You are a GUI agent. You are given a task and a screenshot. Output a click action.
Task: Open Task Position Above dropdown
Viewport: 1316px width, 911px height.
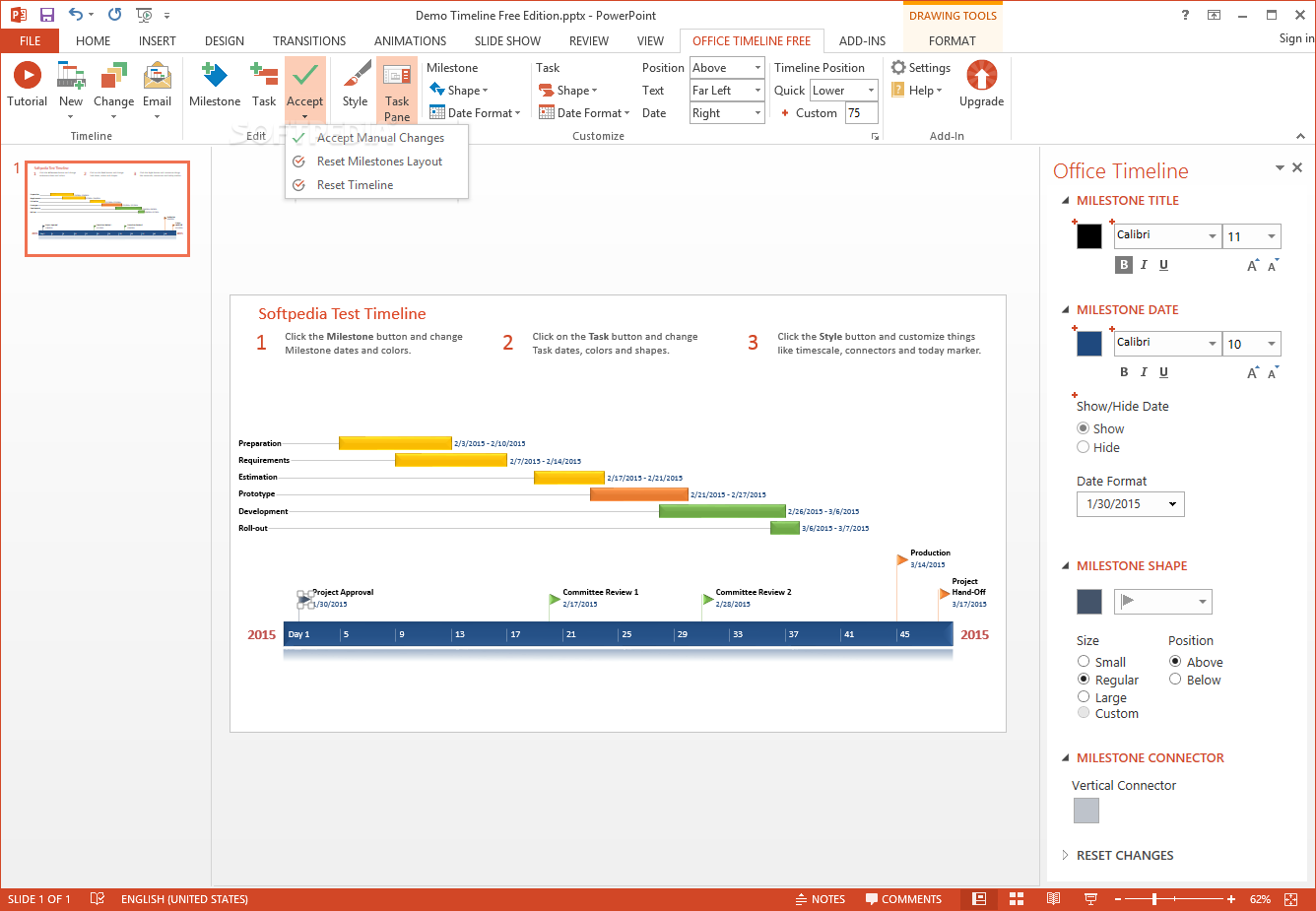(x=727, y=68)
